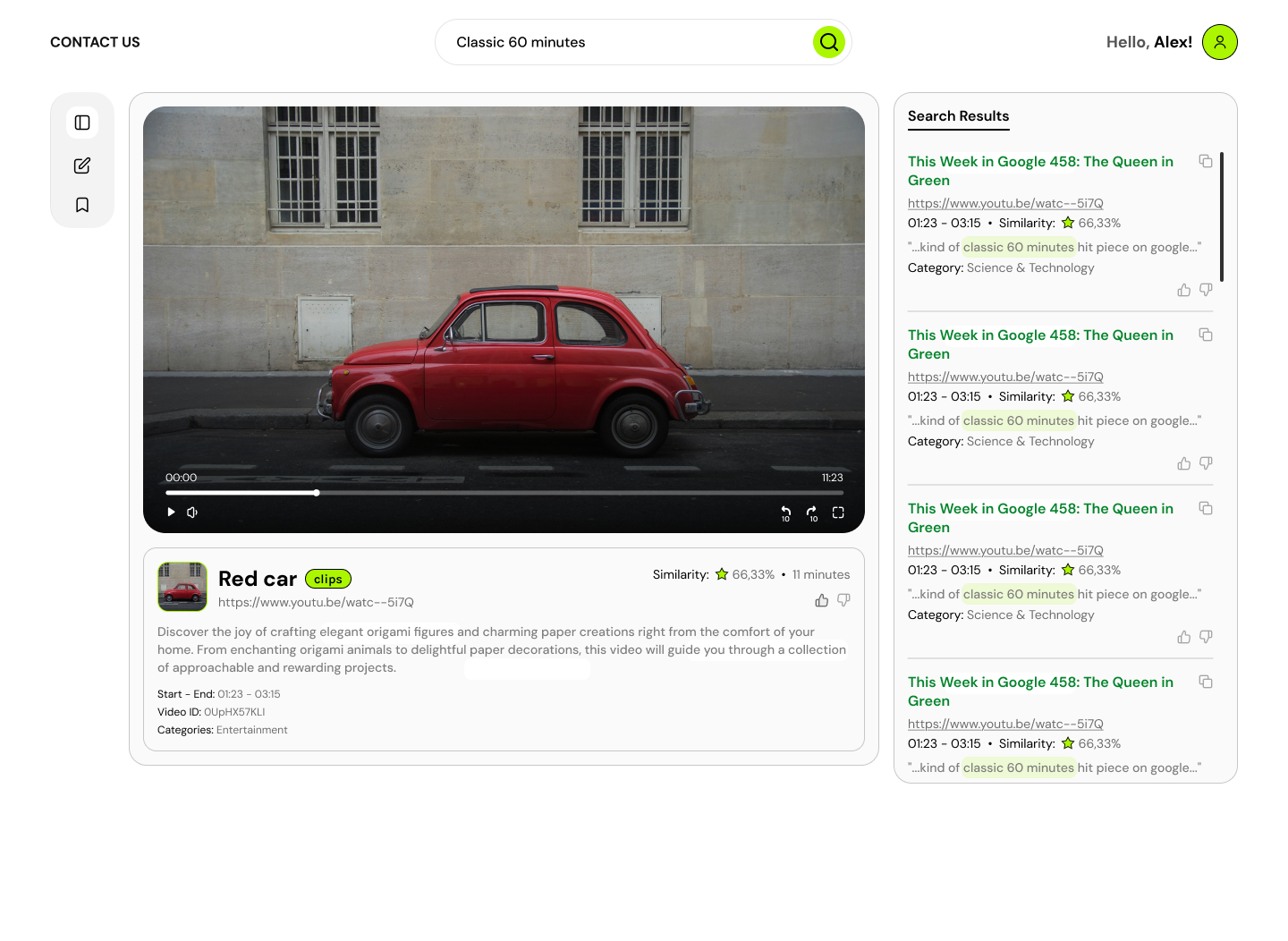Thumbs up the first search result
Screen dimensions: 1288x941
coord(1183,290)
